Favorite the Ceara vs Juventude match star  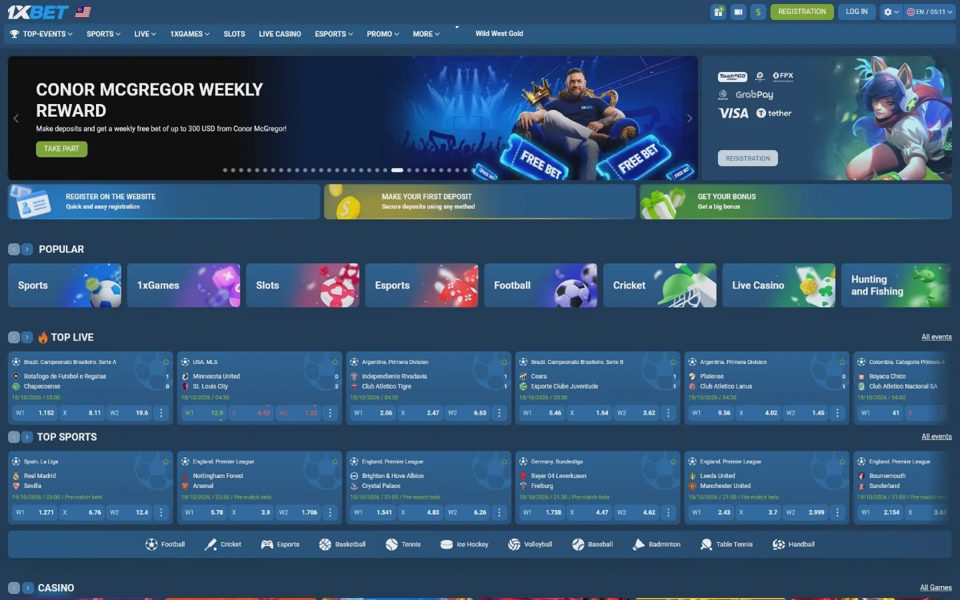(673, 362)
